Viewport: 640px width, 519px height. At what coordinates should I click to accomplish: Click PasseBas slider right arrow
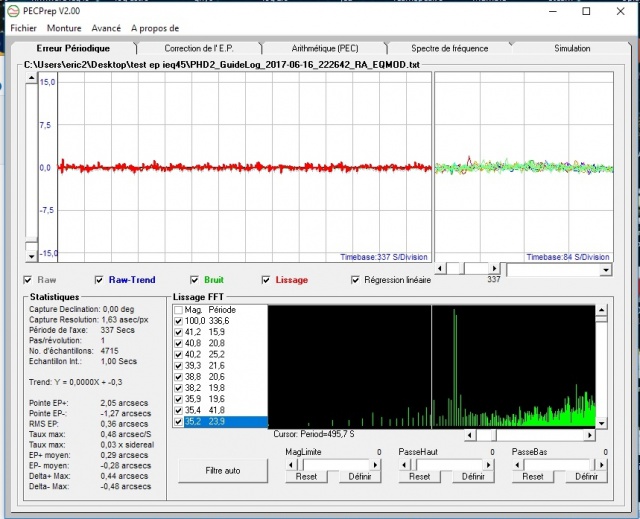coord(602,464)
